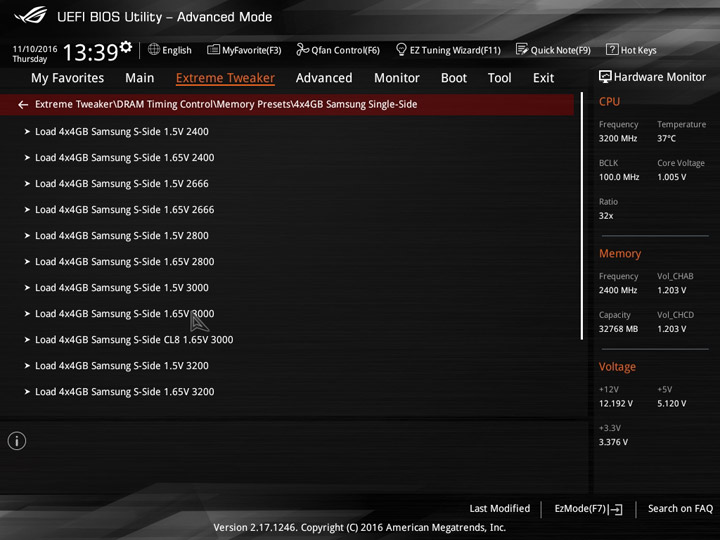This screenshot has height=540, width=720.
Task: Expand arrow for S-Side 1.65V 2666 preset
Action: [x=27, y=209]
